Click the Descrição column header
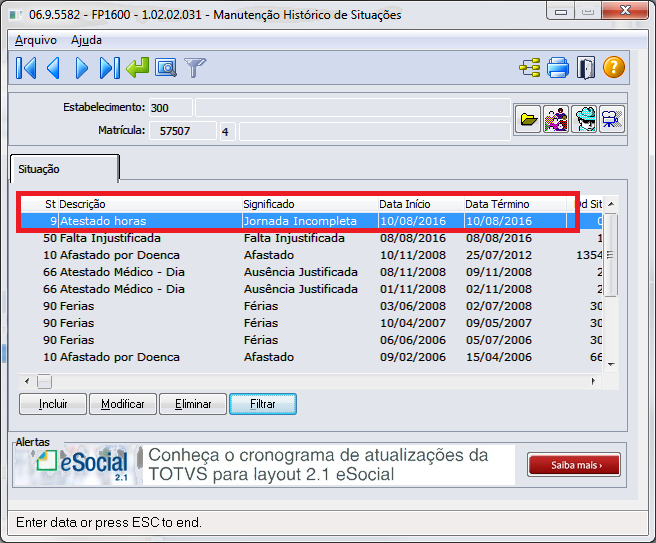The height and width of the screenshot is (543, 656). point(150,204)
